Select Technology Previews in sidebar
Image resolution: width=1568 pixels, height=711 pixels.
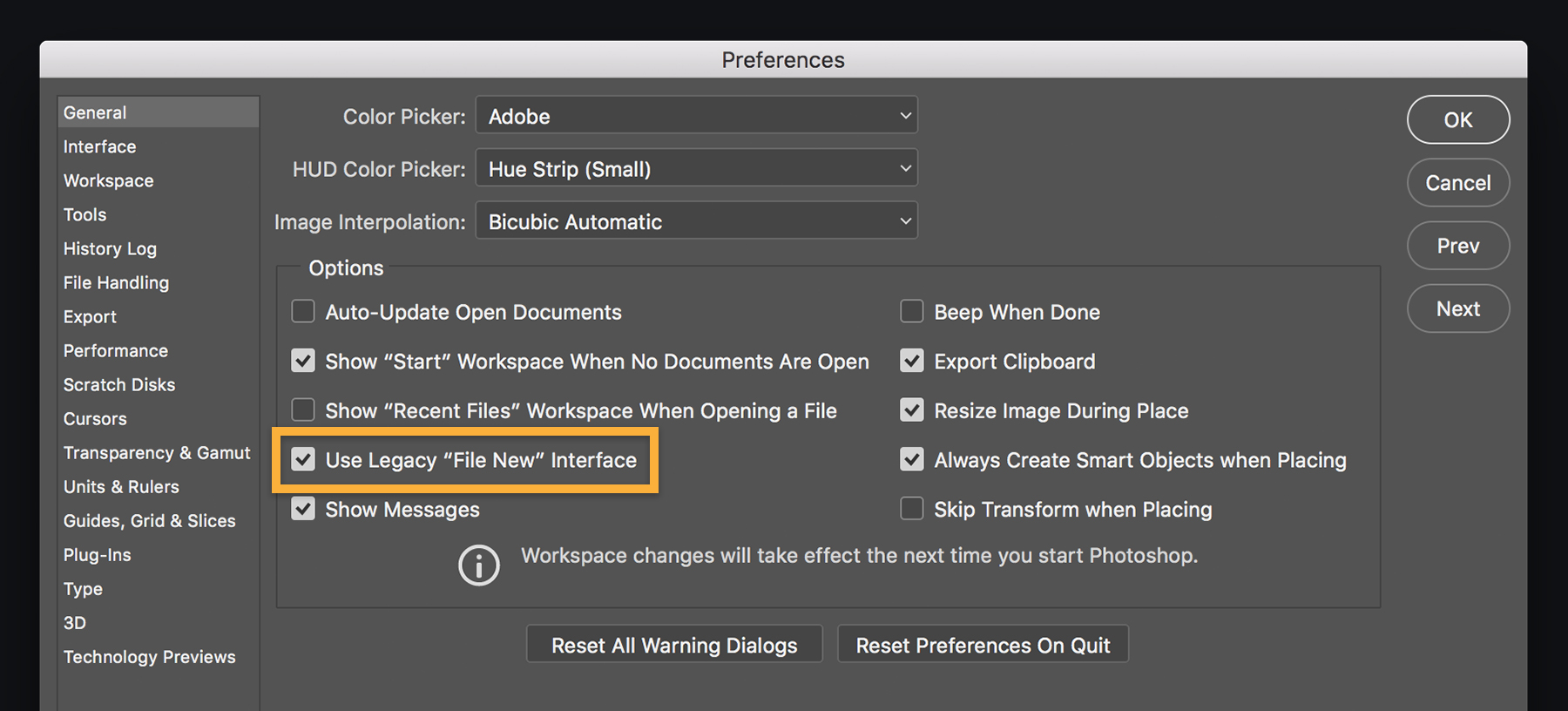[149, 657]
